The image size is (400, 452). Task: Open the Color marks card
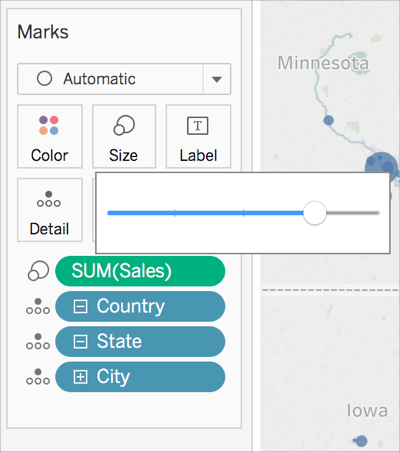(x=50, y=136)
